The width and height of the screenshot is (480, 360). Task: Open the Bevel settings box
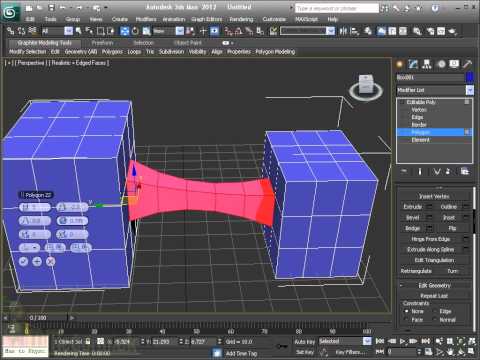pos(430,217)
